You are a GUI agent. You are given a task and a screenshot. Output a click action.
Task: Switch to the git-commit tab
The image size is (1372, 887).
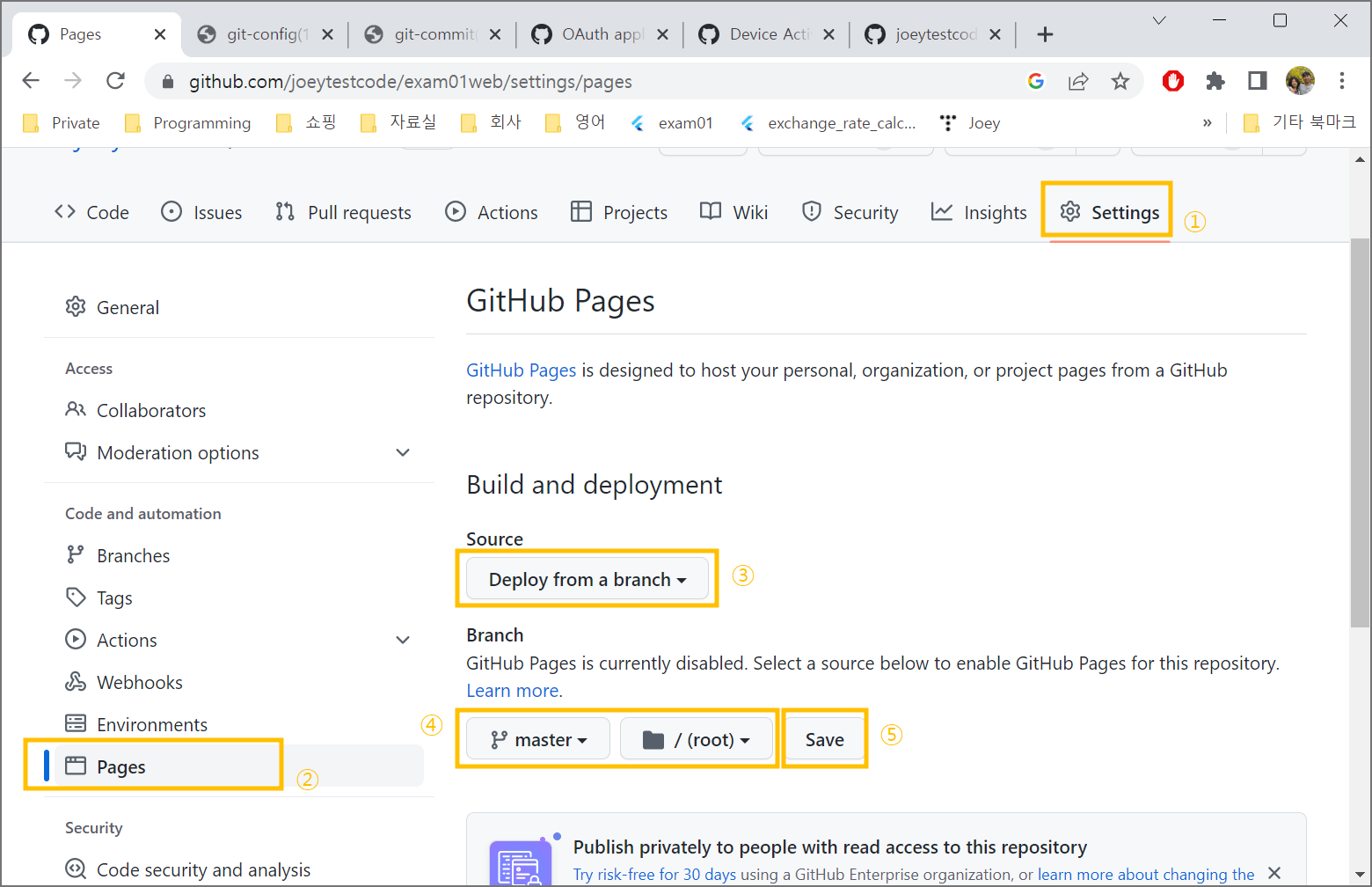pos(434,34)
